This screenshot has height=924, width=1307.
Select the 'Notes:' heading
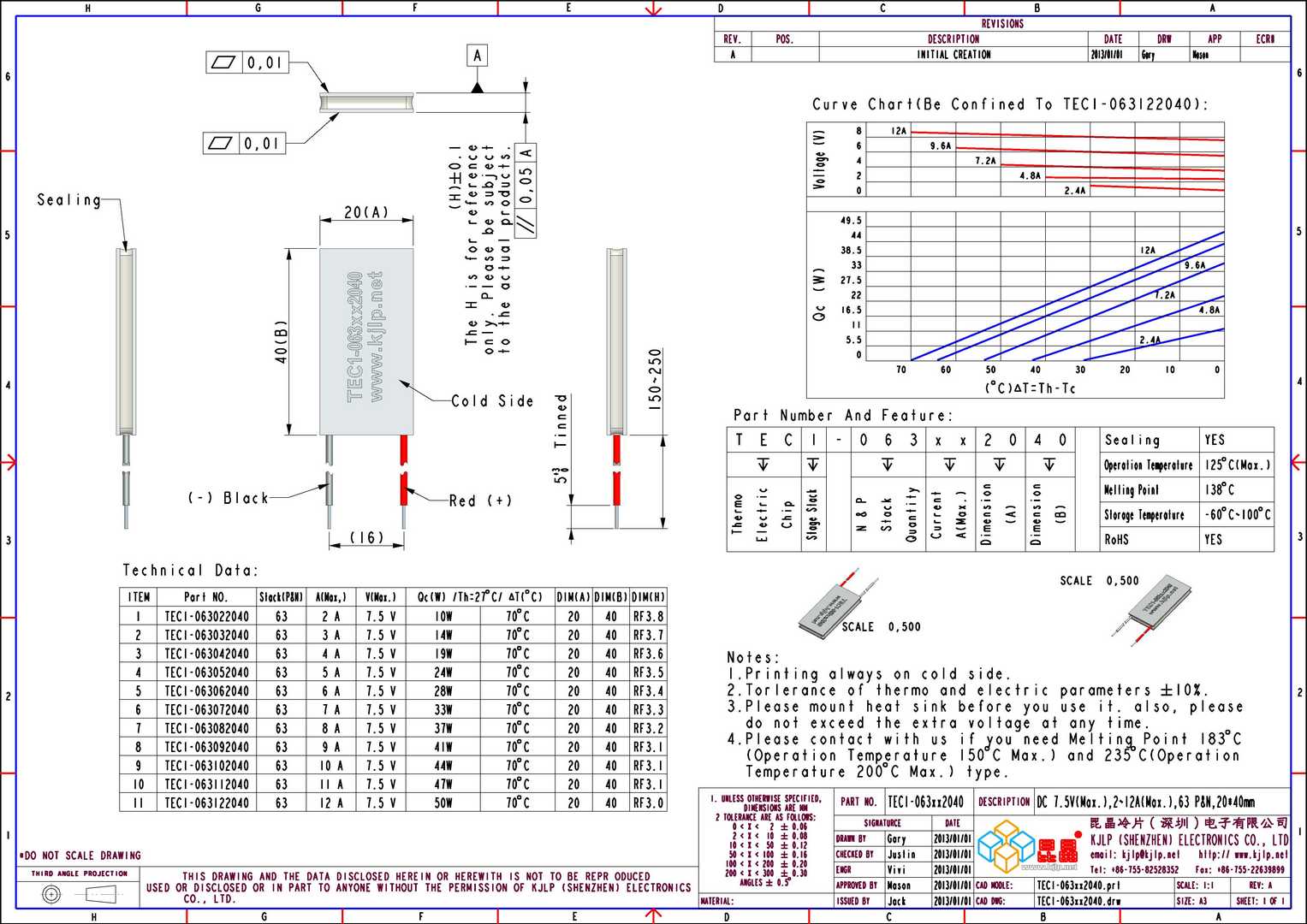point(753,657)
